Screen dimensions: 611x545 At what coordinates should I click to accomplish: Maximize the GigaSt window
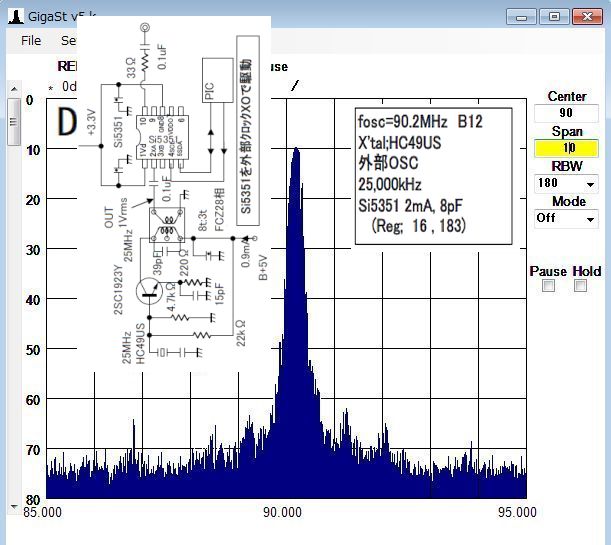pyautogui.click(x=554, y=17)
